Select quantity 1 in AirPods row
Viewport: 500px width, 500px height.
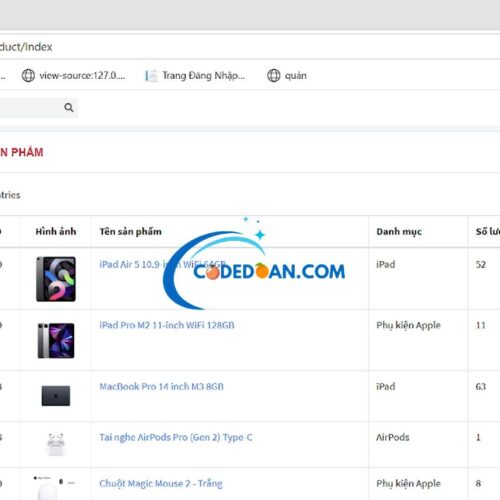coord(478,437)
